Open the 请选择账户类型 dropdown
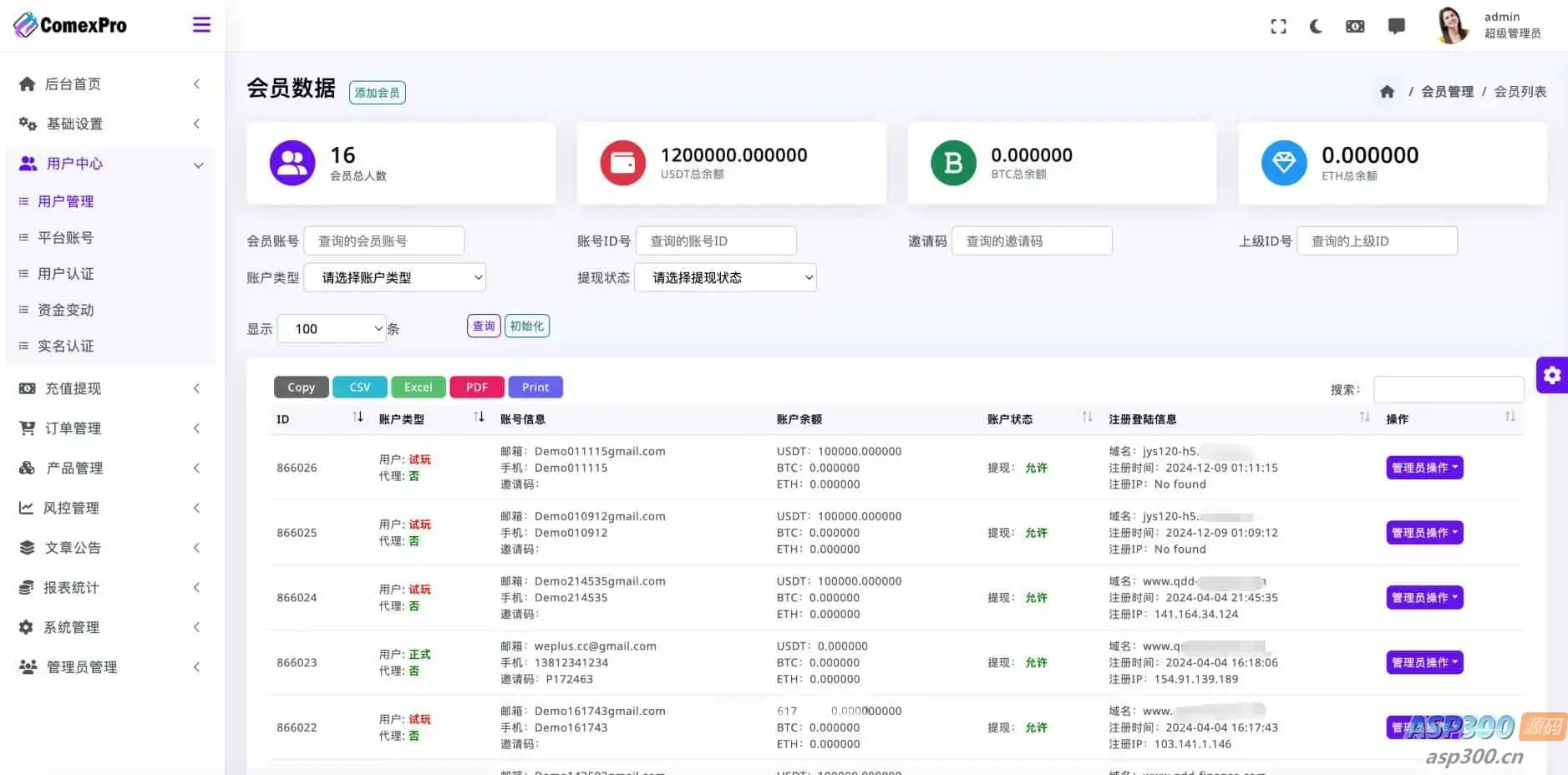The width and height of the screenshot is (1568, 775). click(x=394, y=277)
